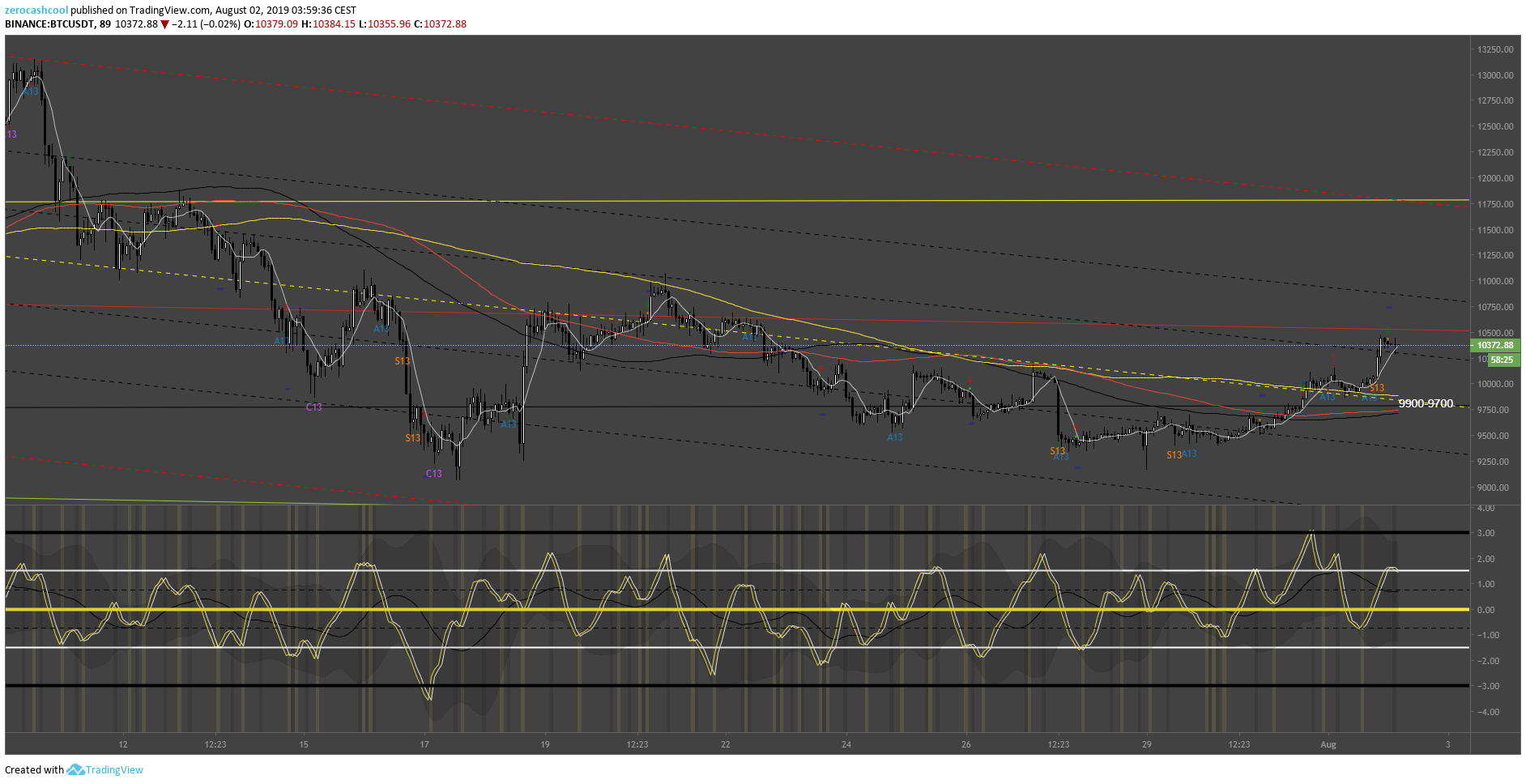The height and width of the screenshot is (784, 1526).
Task: Click the date label 24 on time axis
Action: point(846,744)
